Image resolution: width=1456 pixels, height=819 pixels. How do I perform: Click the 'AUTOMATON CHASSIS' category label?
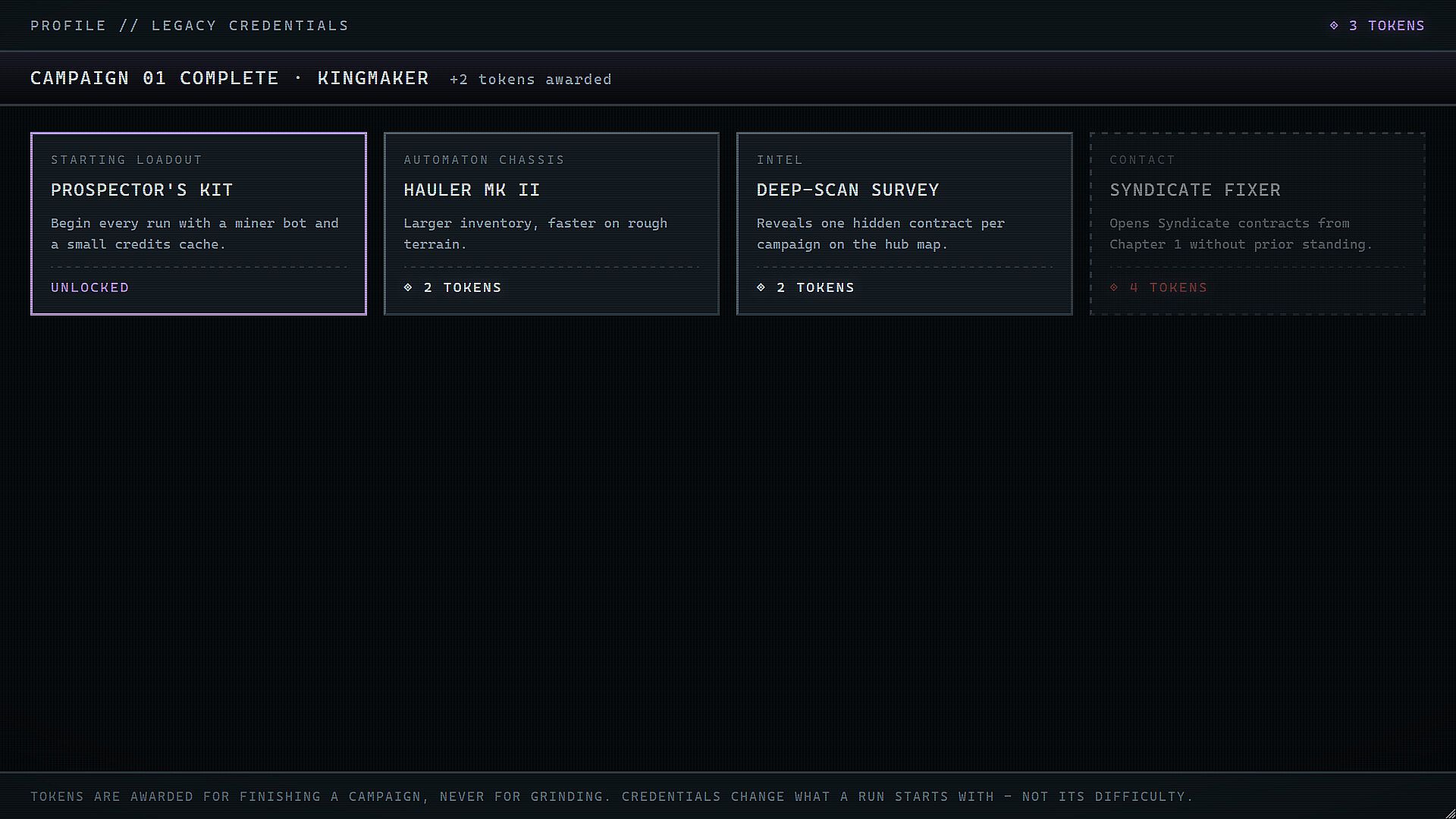(485, 160)
